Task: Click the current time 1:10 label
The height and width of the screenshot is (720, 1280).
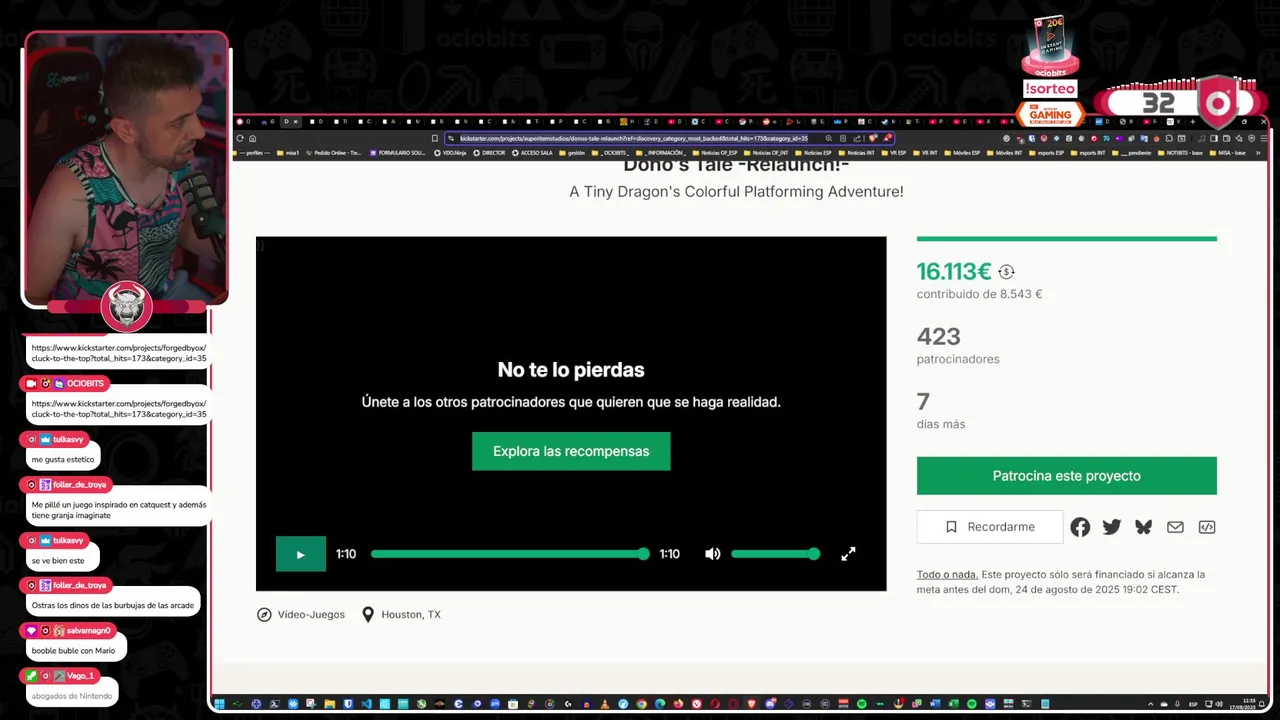Action: pyautogui.click(x=346, y=554)
